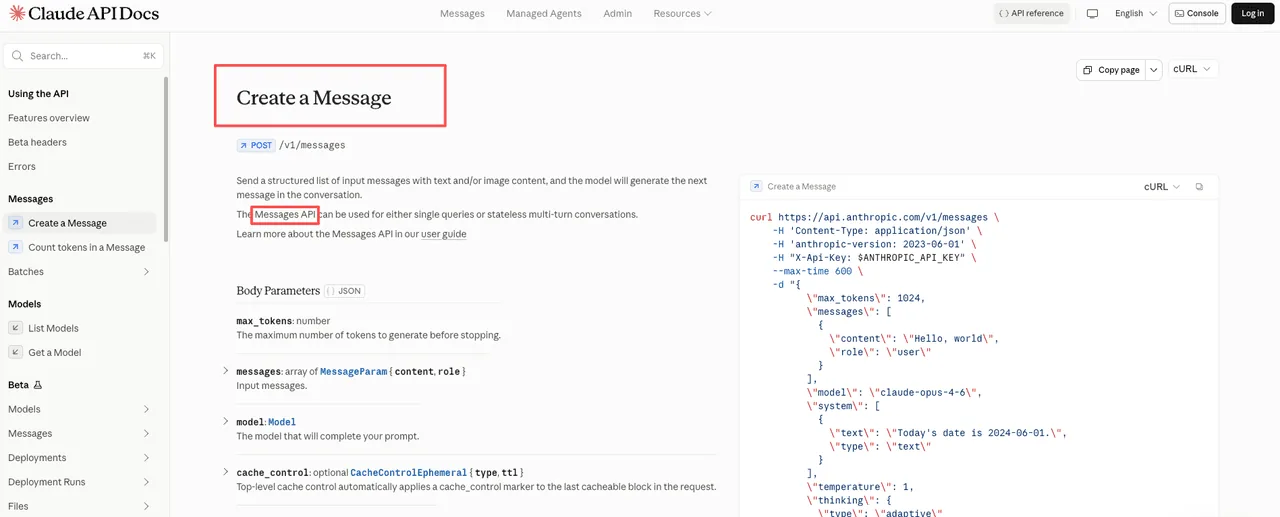Click the Using the API sidebar heading

click(x=38, y=94)
